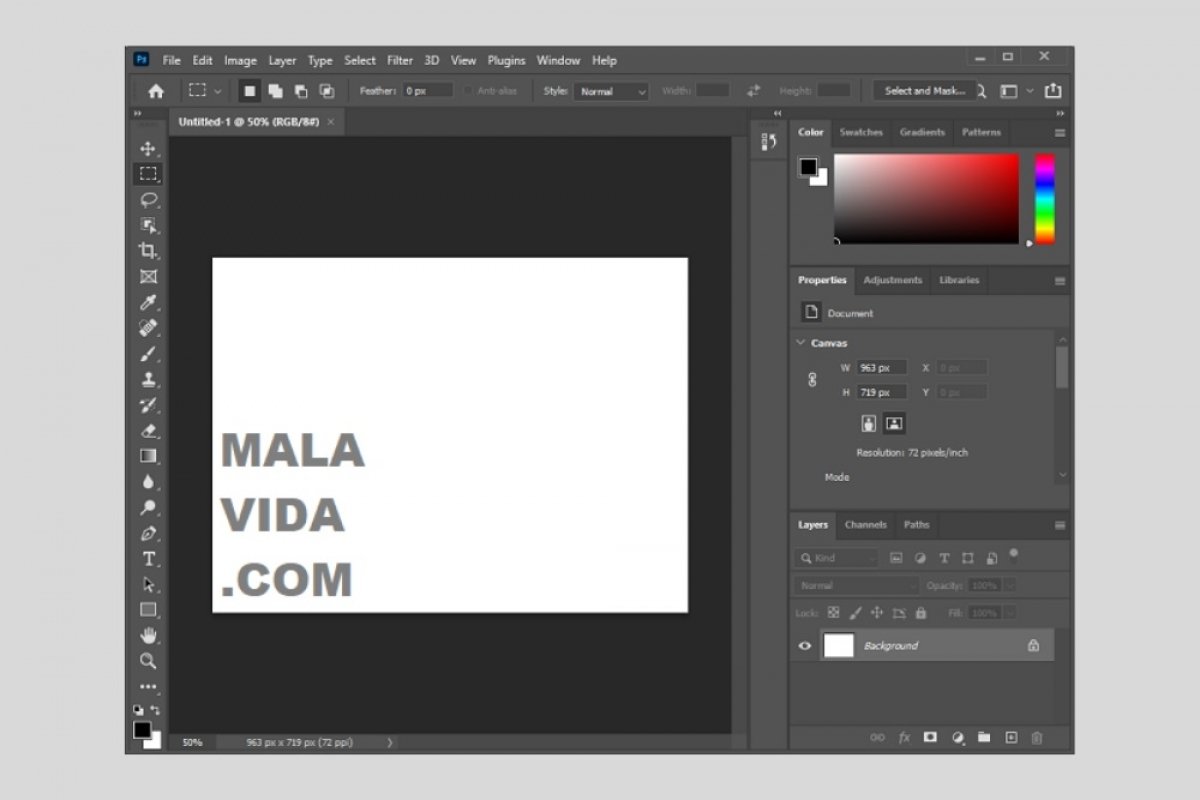Select the Eraser tool
Image resolution: width=1200 pixels, height=800 pixels.
[148, 431]
